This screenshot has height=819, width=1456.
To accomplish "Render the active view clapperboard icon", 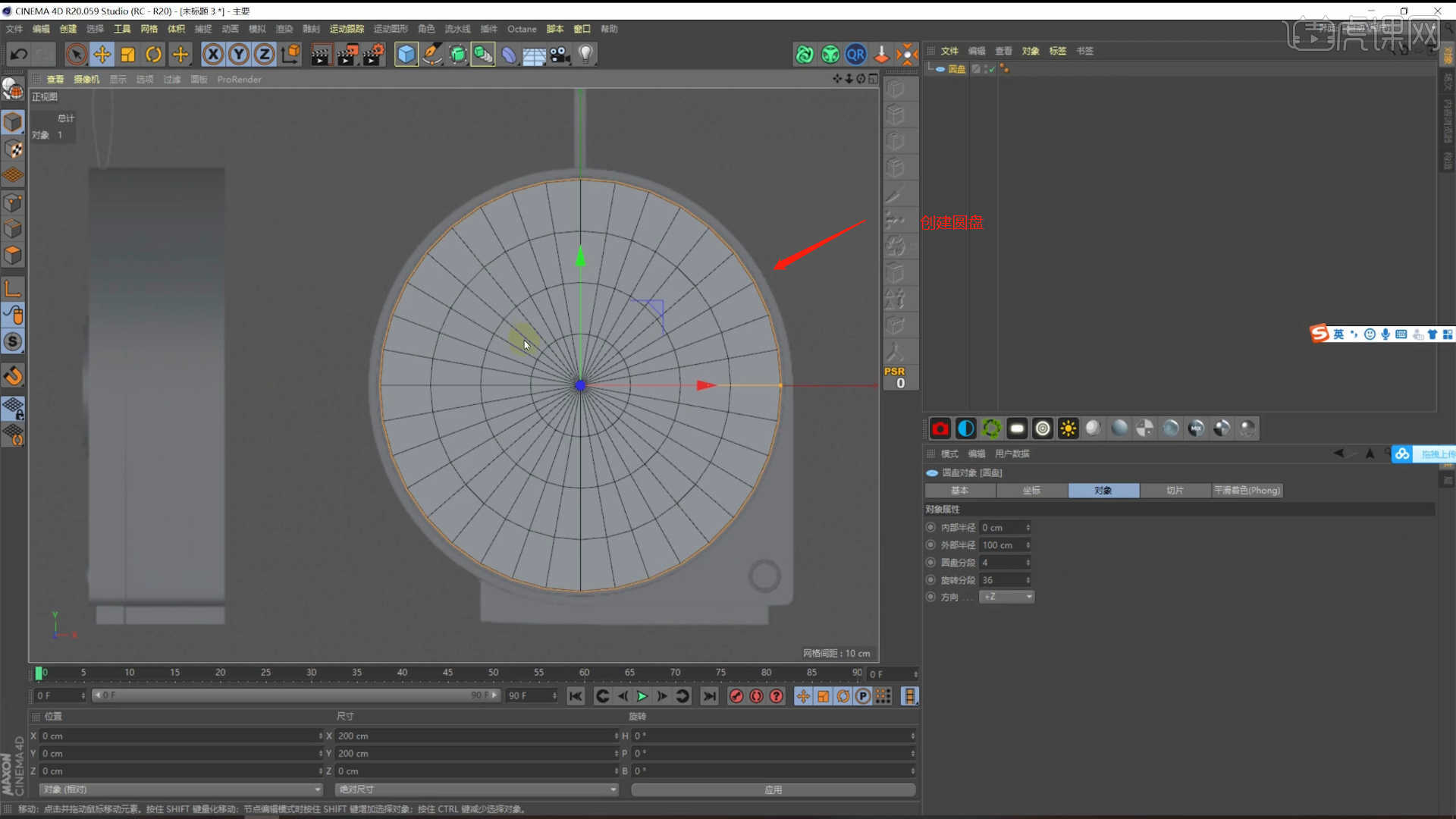I will [321, 54].
